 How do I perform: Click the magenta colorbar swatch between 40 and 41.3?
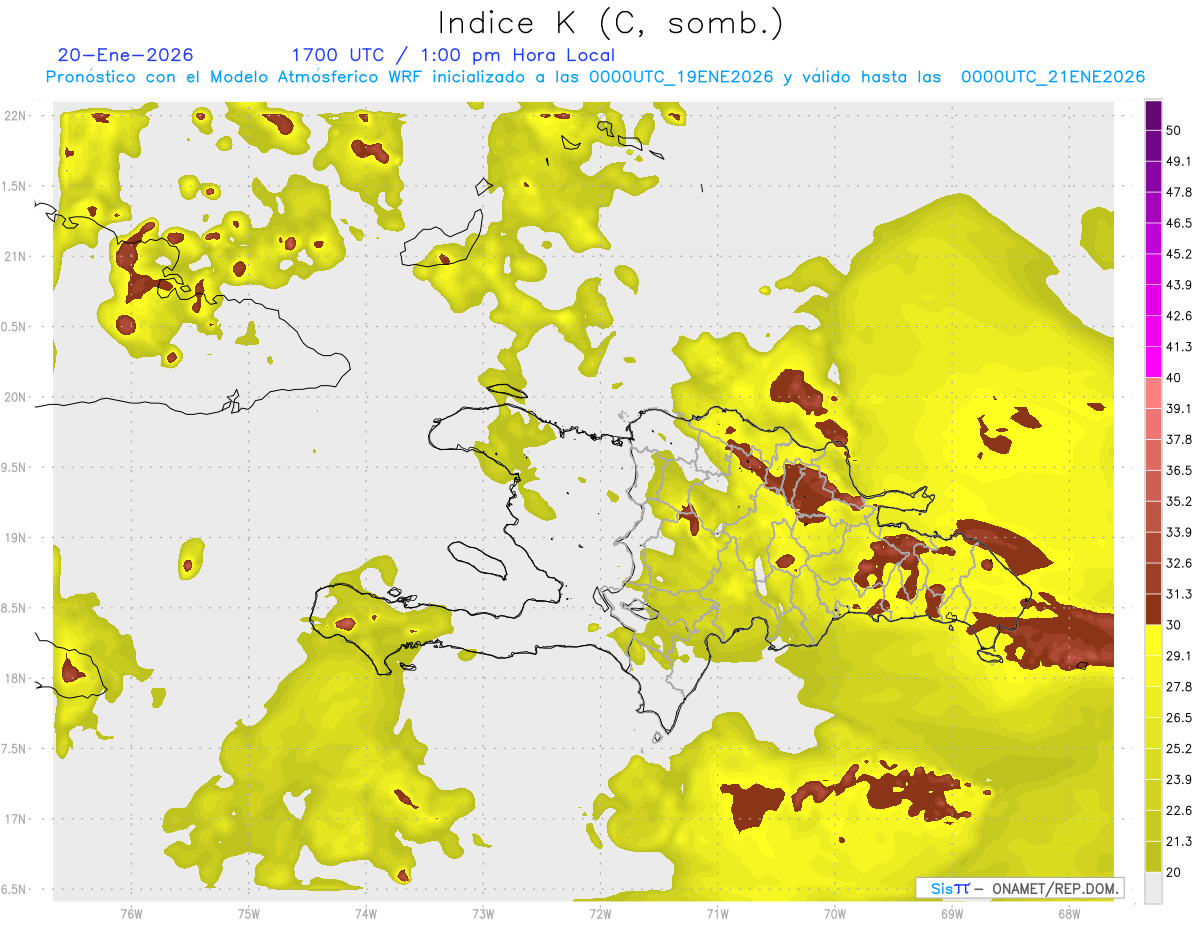[1154, 362]
